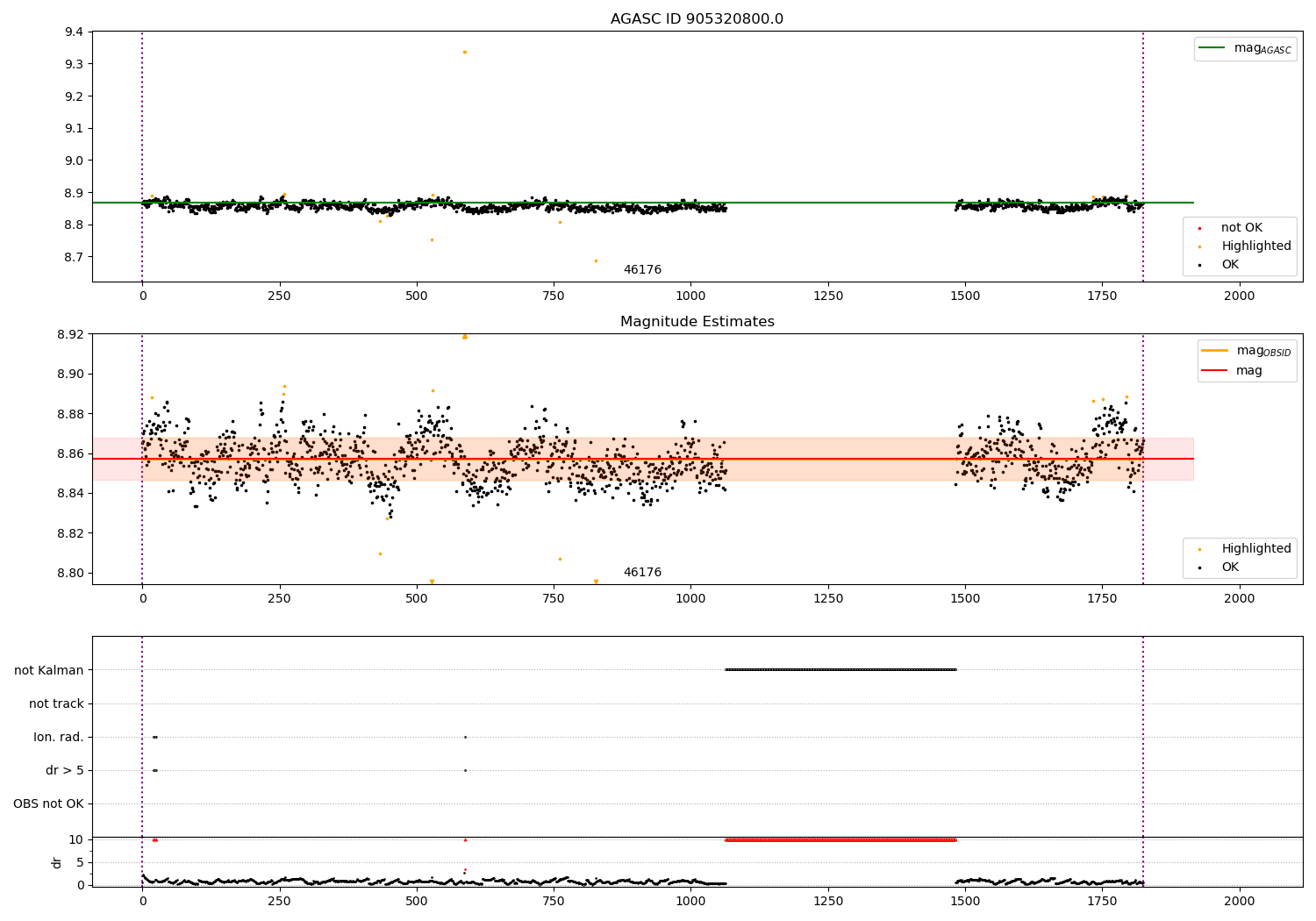Select the 8.7 y-axis tick label
Viewport: 1316px width, 921px height.
75,257
